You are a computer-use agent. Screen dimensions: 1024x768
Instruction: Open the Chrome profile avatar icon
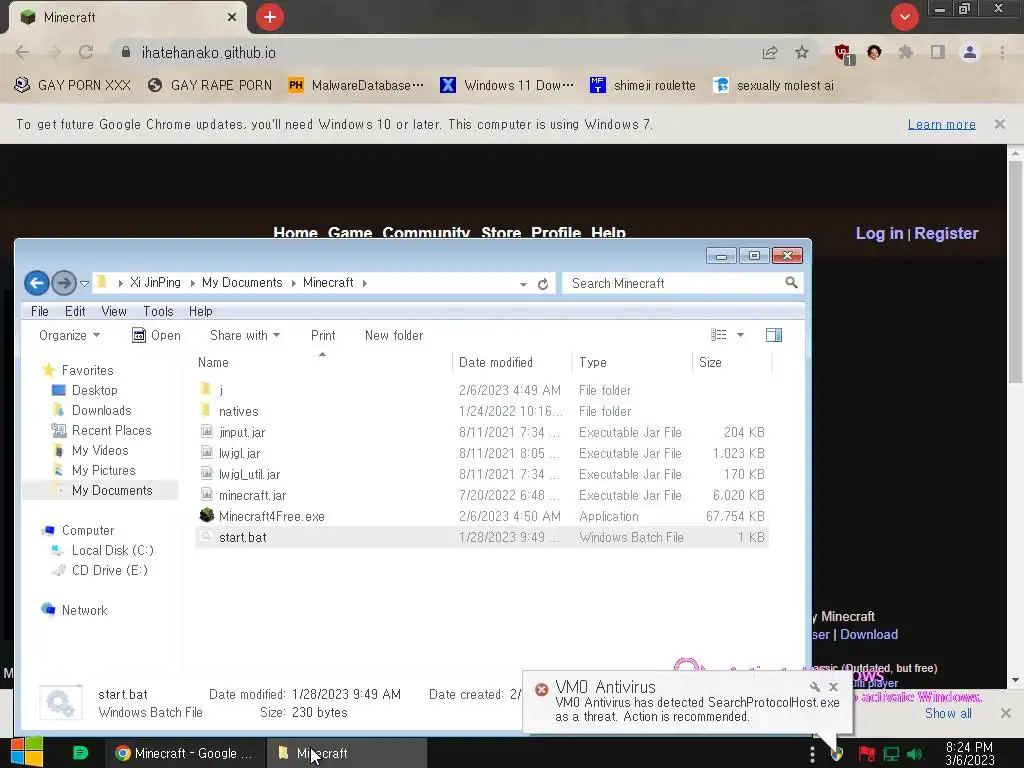click(970, 53)
